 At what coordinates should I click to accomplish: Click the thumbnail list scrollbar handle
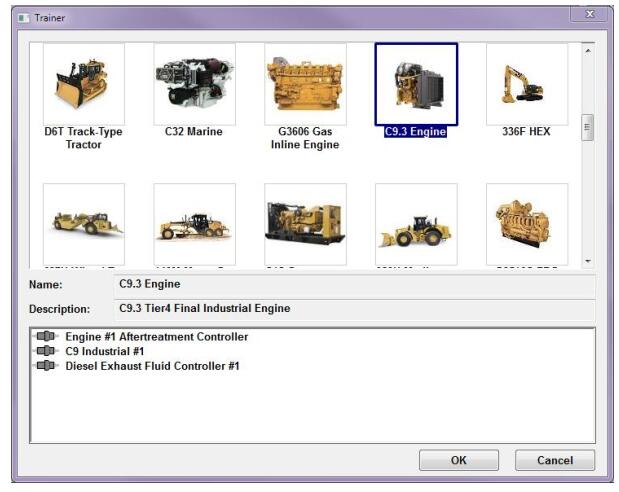(588, 127)
